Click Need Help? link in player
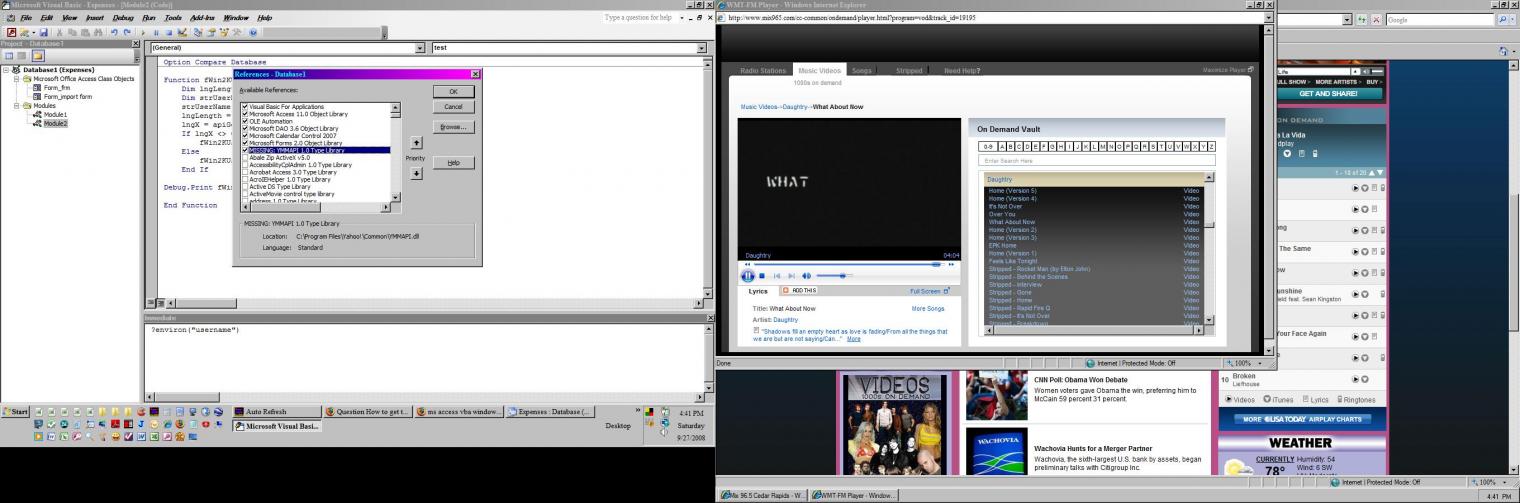 [962, 71]
